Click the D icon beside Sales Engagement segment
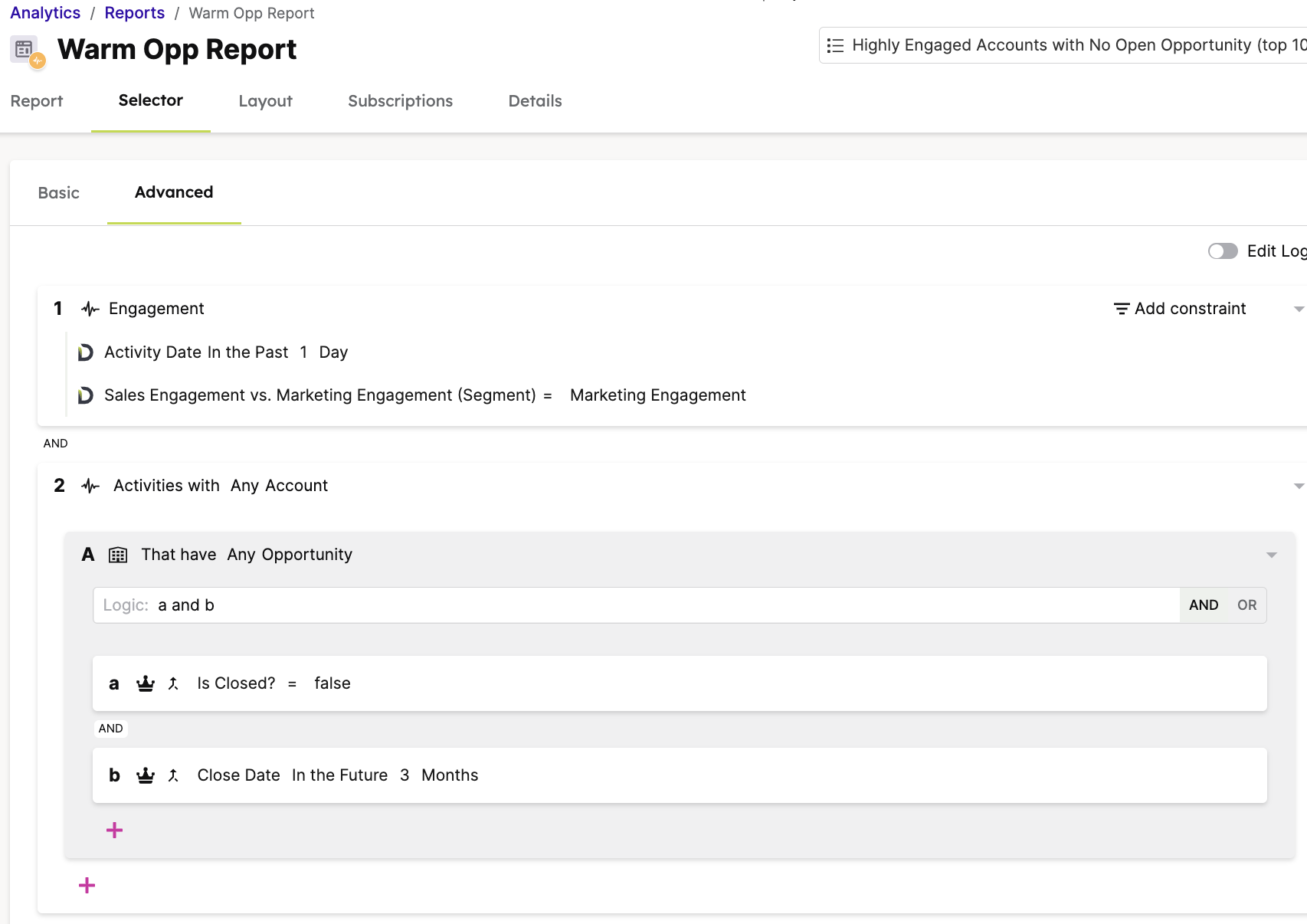Screen dimensions: 1307x924 point(86,395)
